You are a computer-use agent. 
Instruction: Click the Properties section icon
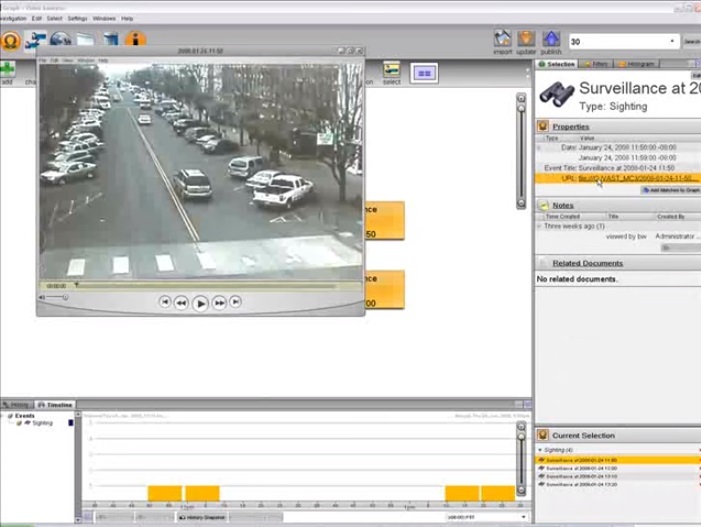click(543, 126)
